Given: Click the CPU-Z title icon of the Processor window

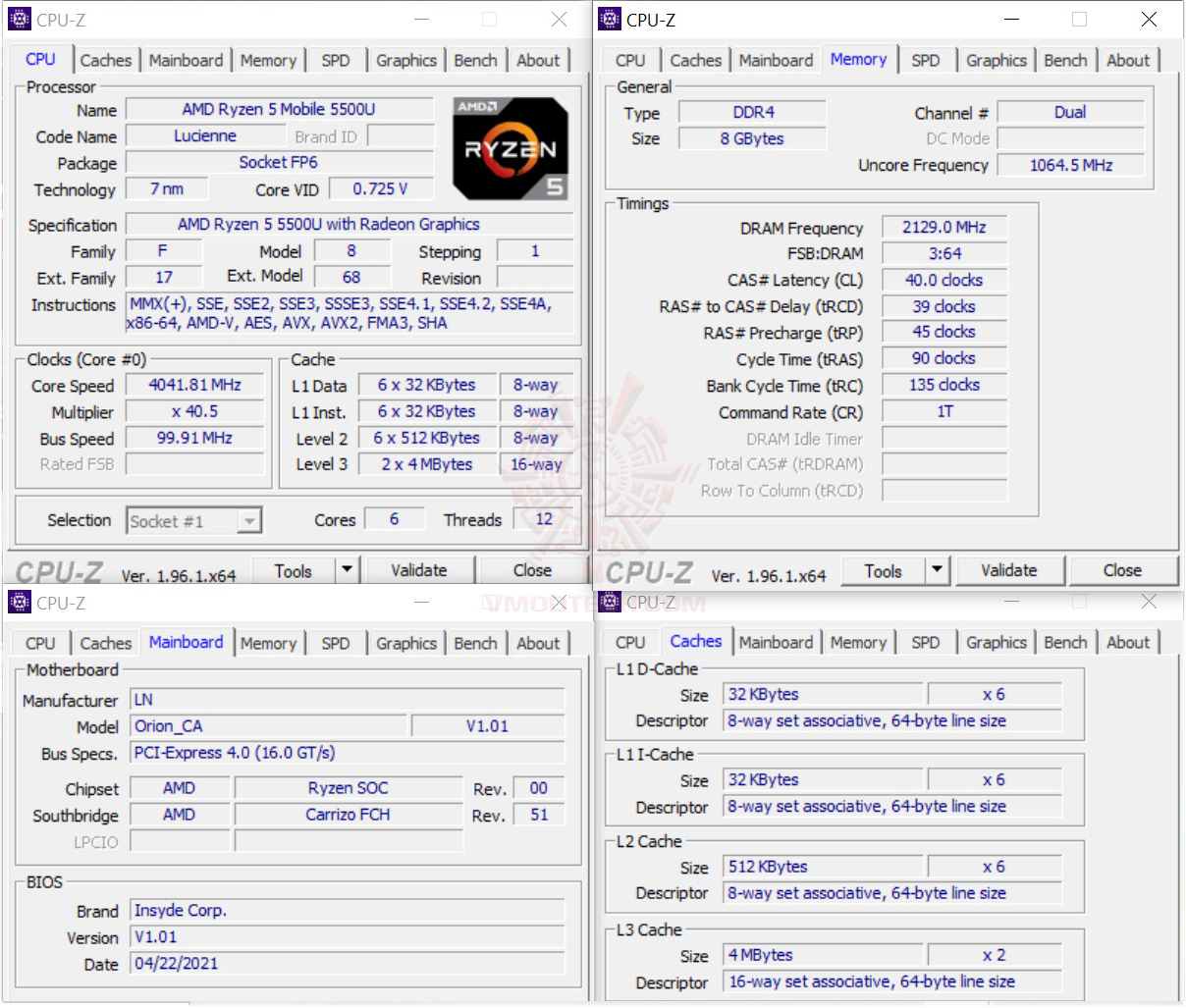Looking at the screenshot, I should (x=20, y=19).
